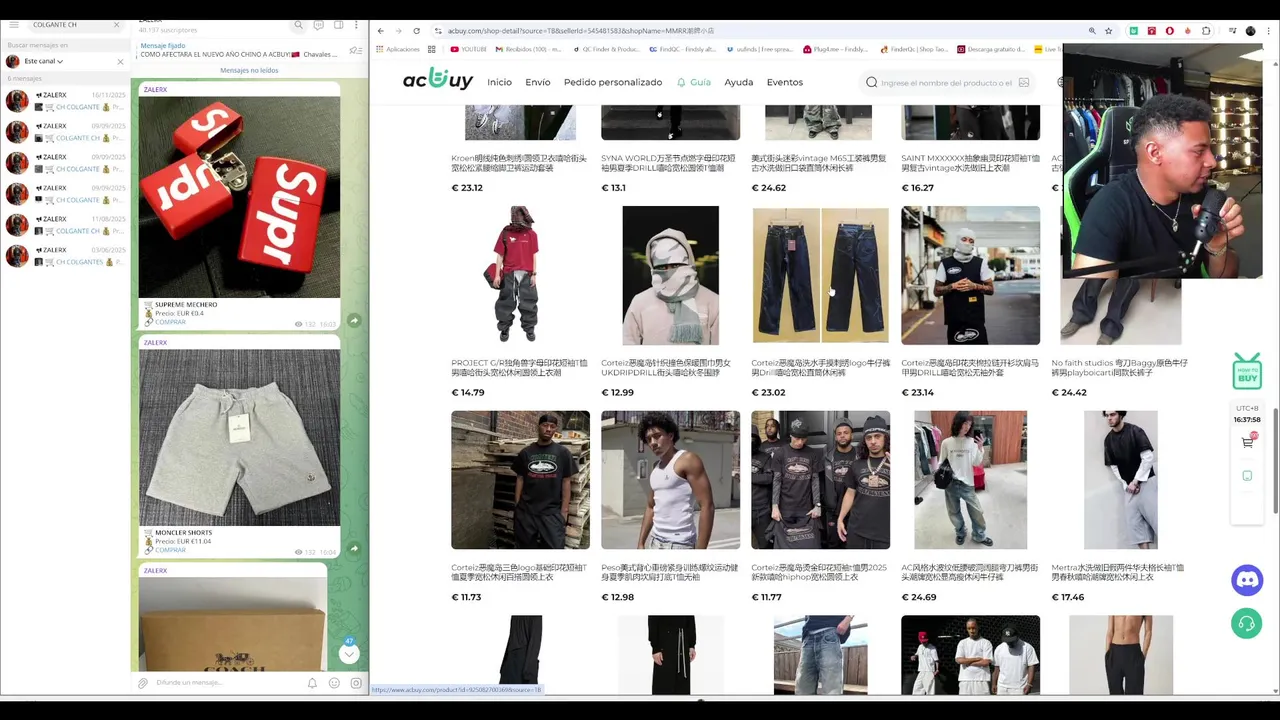
Task: Forward the Supreme Mechero post
Action: pos(354,320)
